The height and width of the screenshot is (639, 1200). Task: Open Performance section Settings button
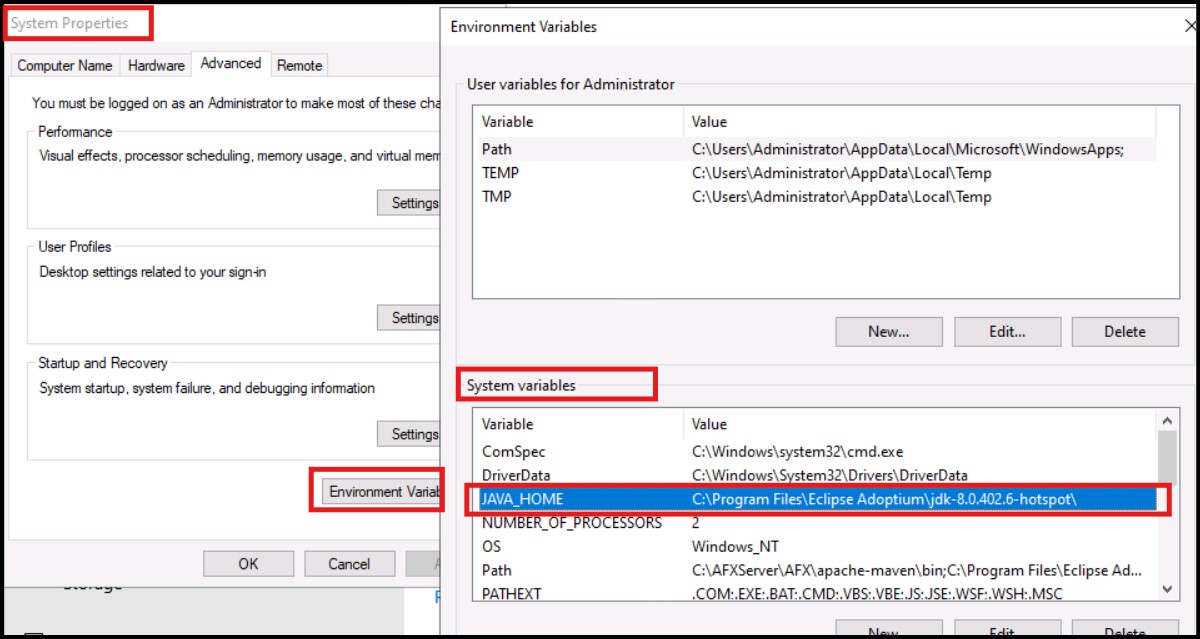(410, 203)
